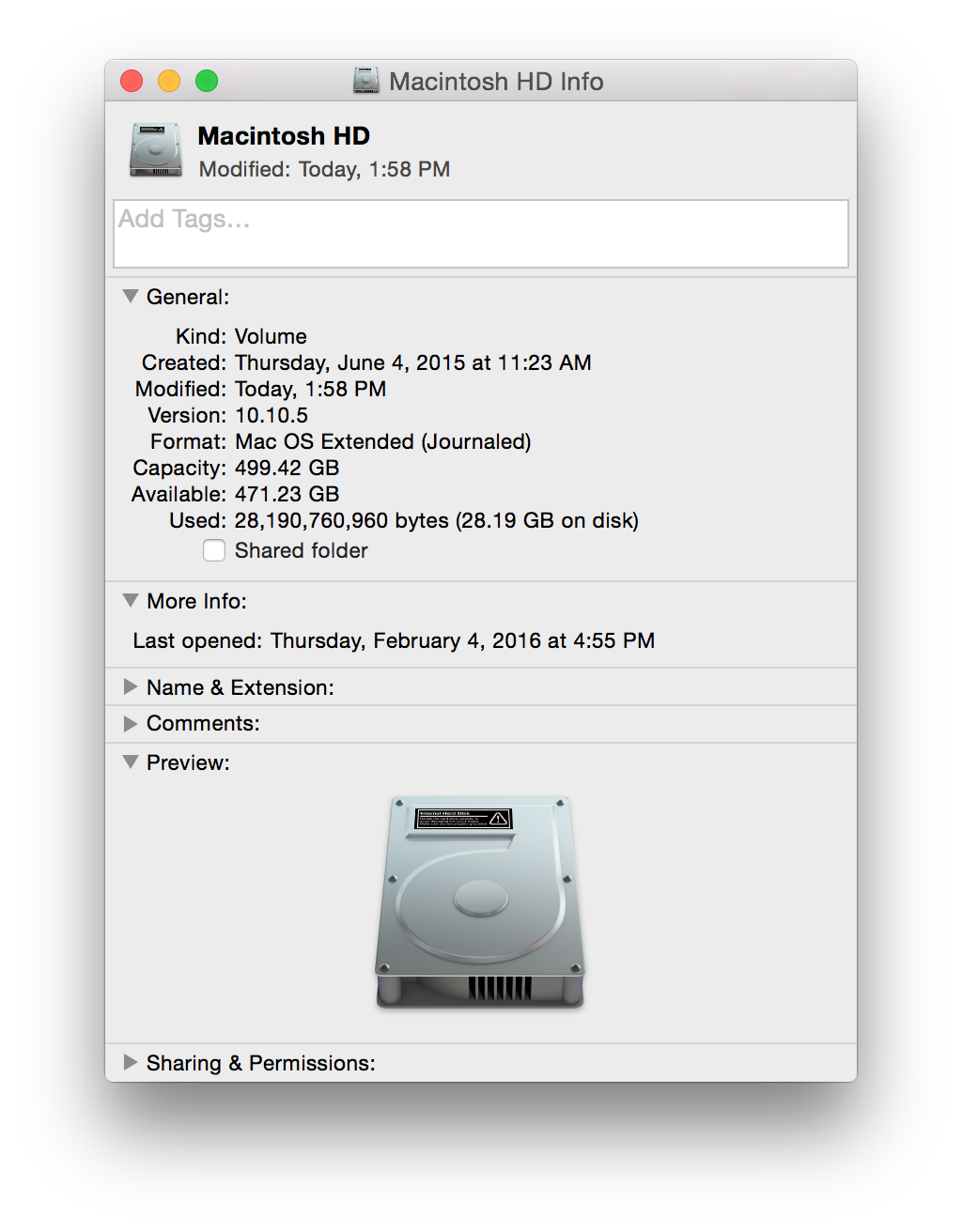The image size is (962, 1232).
Task: Click the 'Sharing & Permissions:' label
Action: coord(260,1063)
